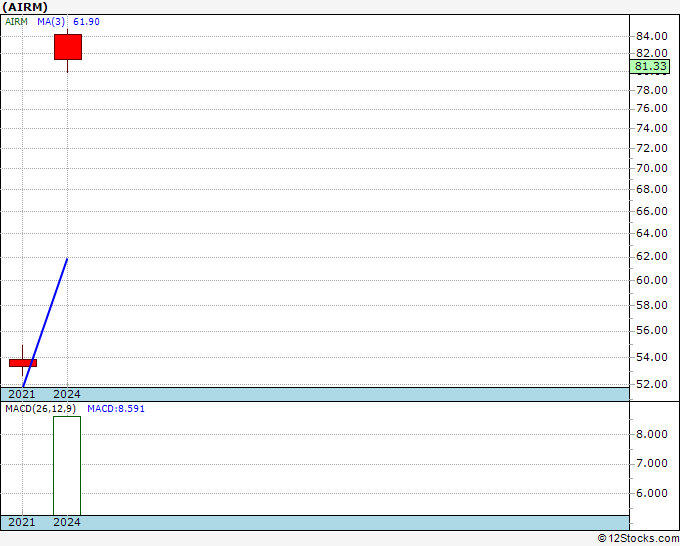
Task: Click the 6.000 MACD axis label
Action: [x=651, y=494]
